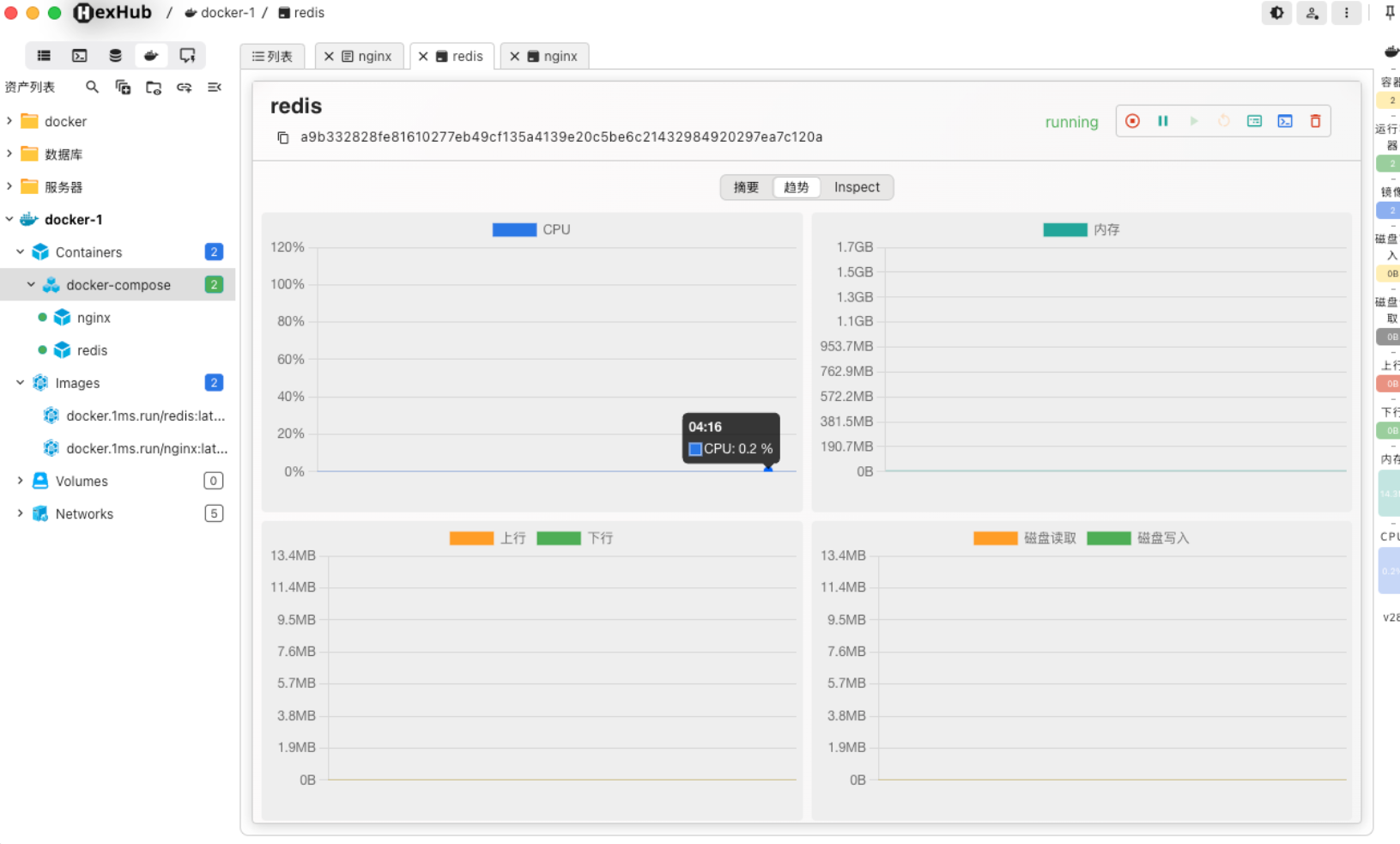Click redis in the breadcrumb
This screenshot has width=1400, height=844.
pyautogui.click(x=301, y=13)
